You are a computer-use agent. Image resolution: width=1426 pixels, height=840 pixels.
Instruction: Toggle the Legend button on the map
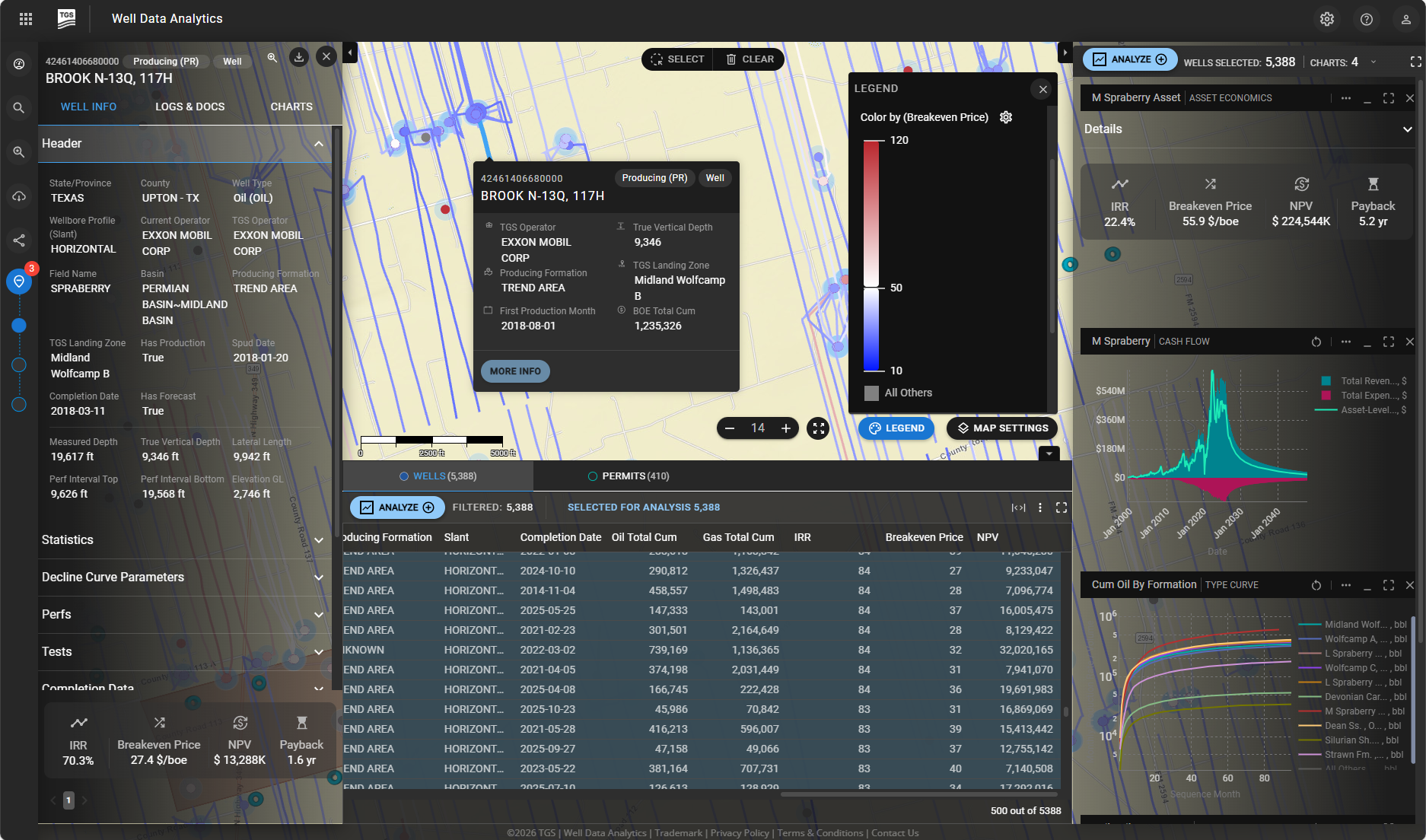coord(896,428)
